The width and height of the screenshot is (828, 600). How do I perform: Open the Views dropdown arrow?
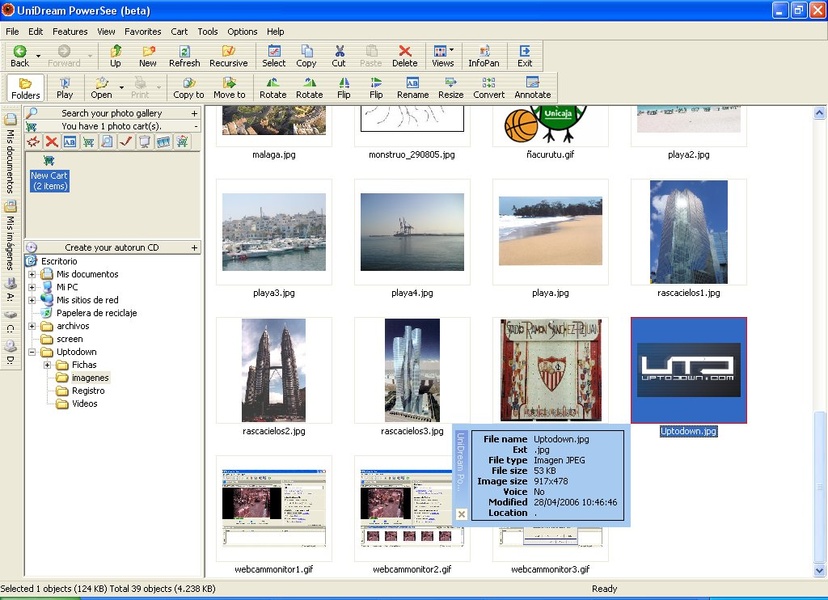click(451, 50)
